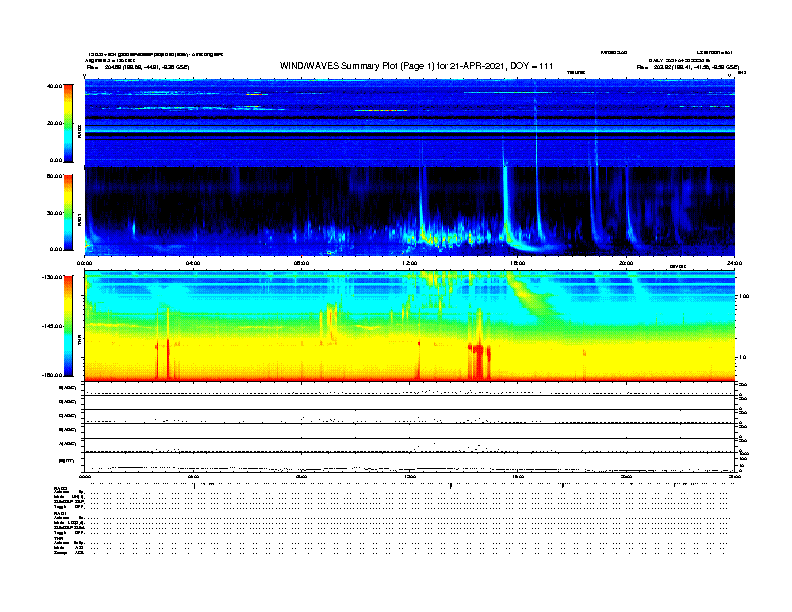
Task: Click 12:00 label on the bottommost time axis
Action: tap(410, 476)
